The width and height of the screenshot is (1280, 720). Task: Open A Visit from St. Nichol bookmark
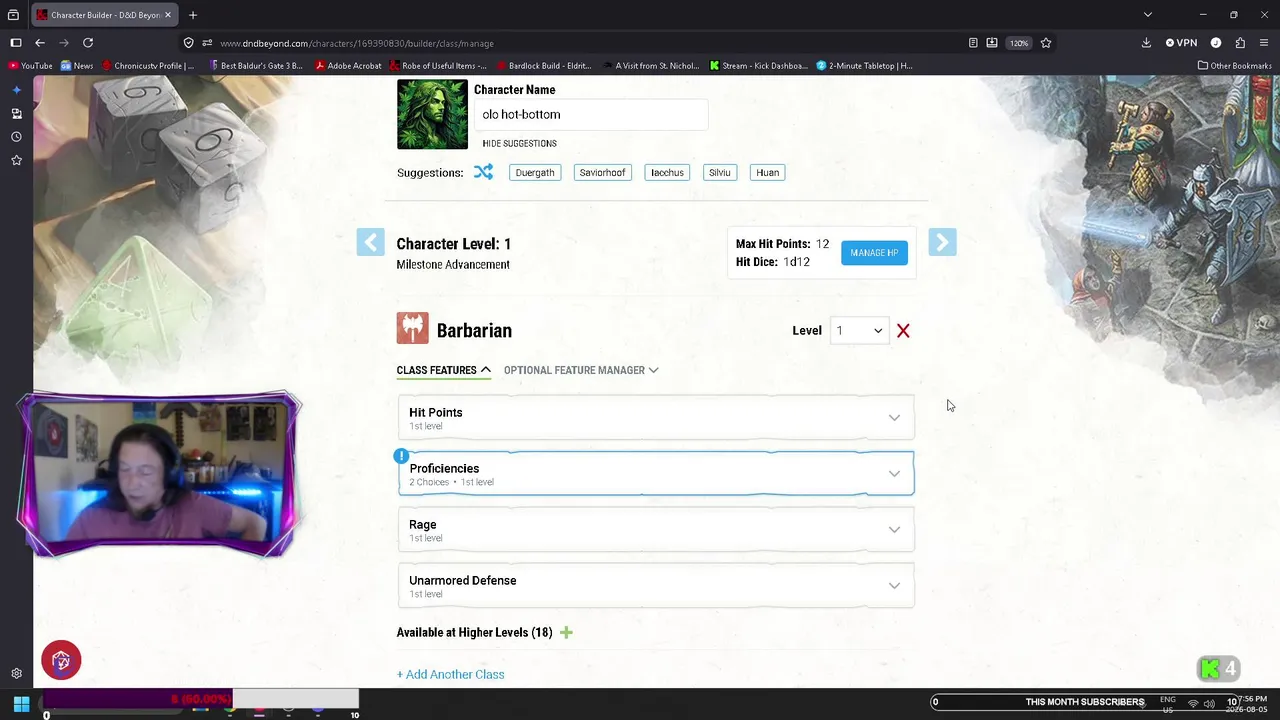pos(651,66)
